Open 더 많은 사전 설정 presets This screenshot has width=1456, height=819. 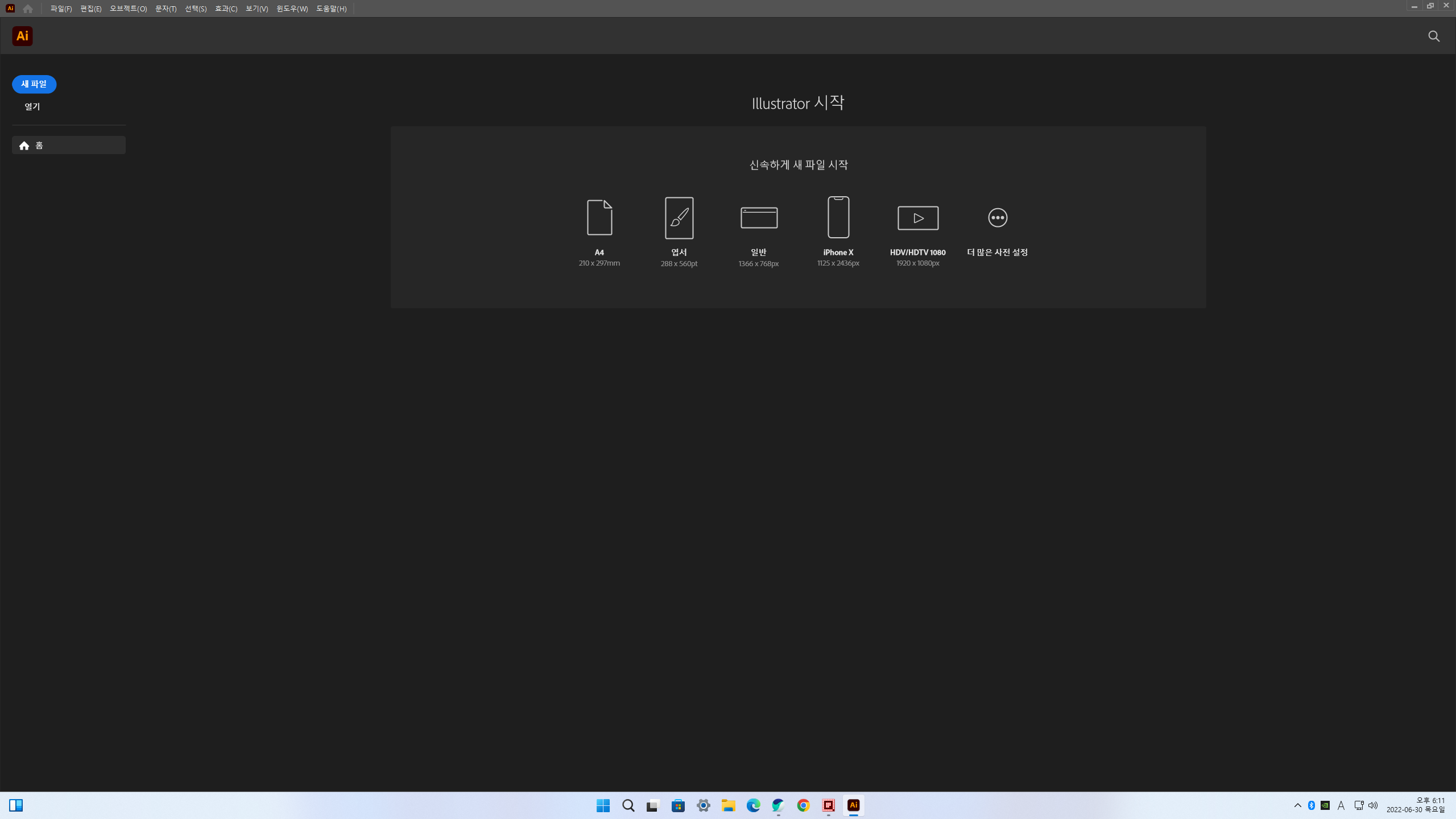point(998,217)
